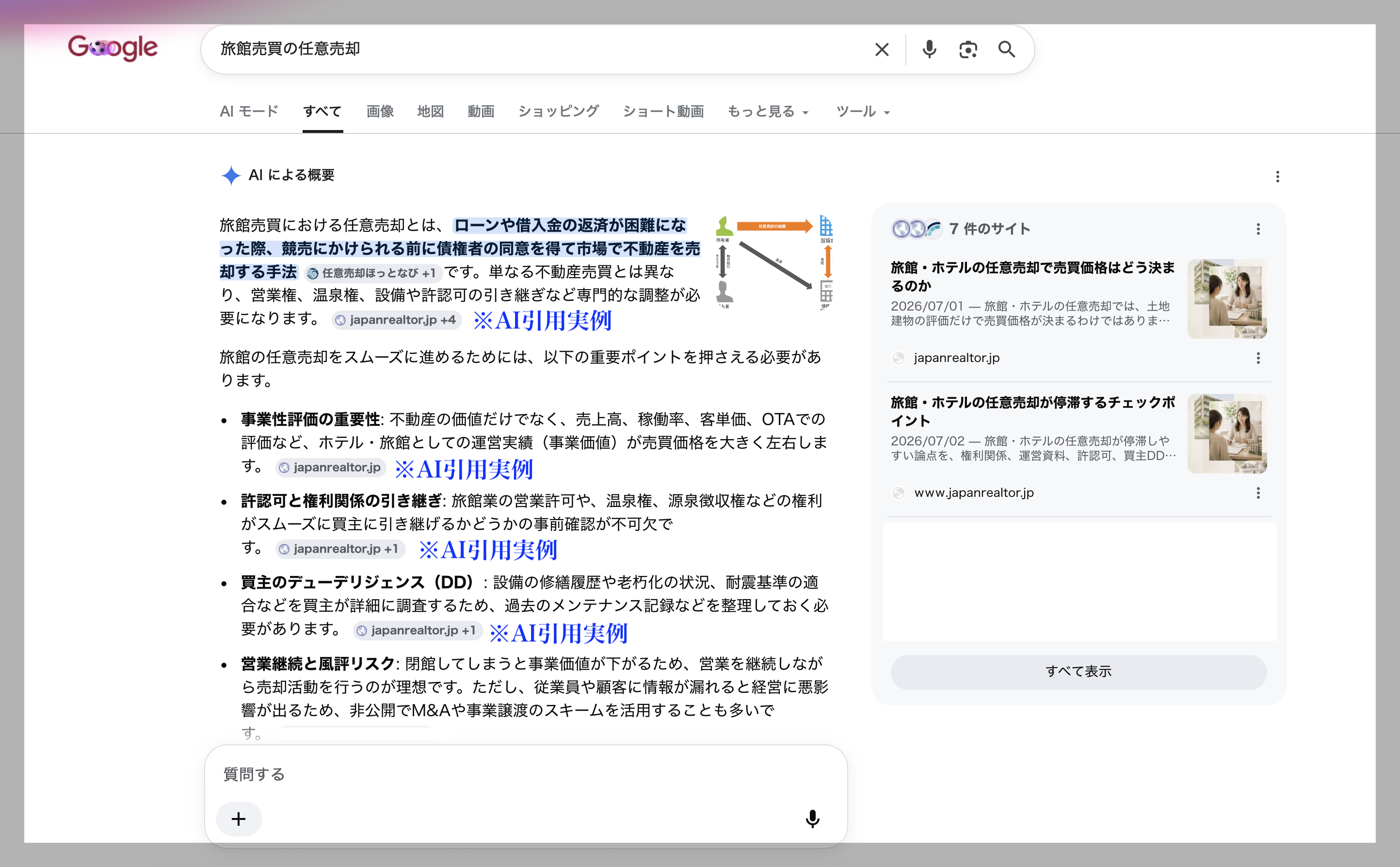Click the microphone in the question box
Screen dimensions: 1400x867
[x=812, y=819]
